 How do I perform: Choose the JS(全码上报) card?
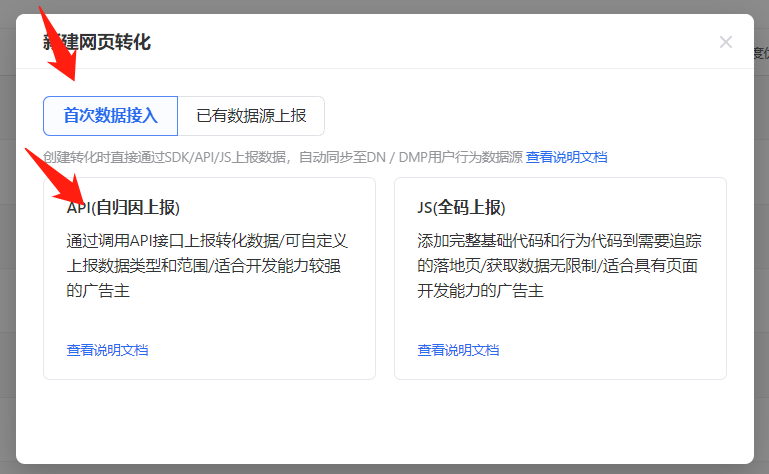pyautogui.click(x=561, y=278)
